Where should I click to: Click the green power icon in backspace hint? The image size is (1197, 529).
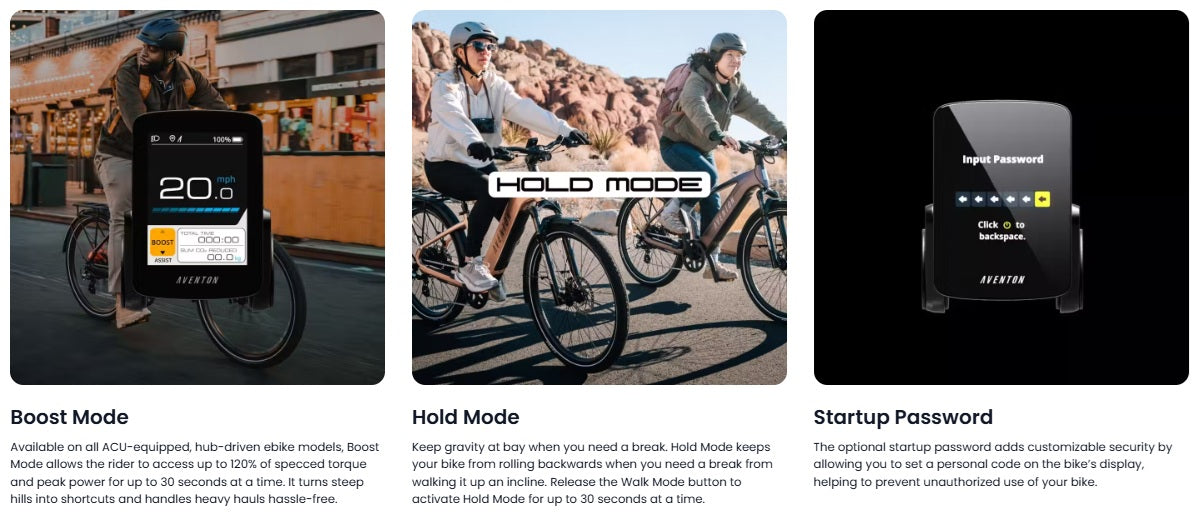tap(1007, 225)
